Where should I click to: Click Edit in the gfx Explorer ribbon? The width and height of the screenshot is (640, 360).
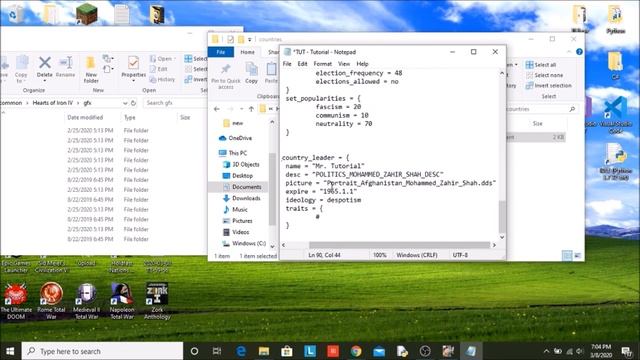159,69
